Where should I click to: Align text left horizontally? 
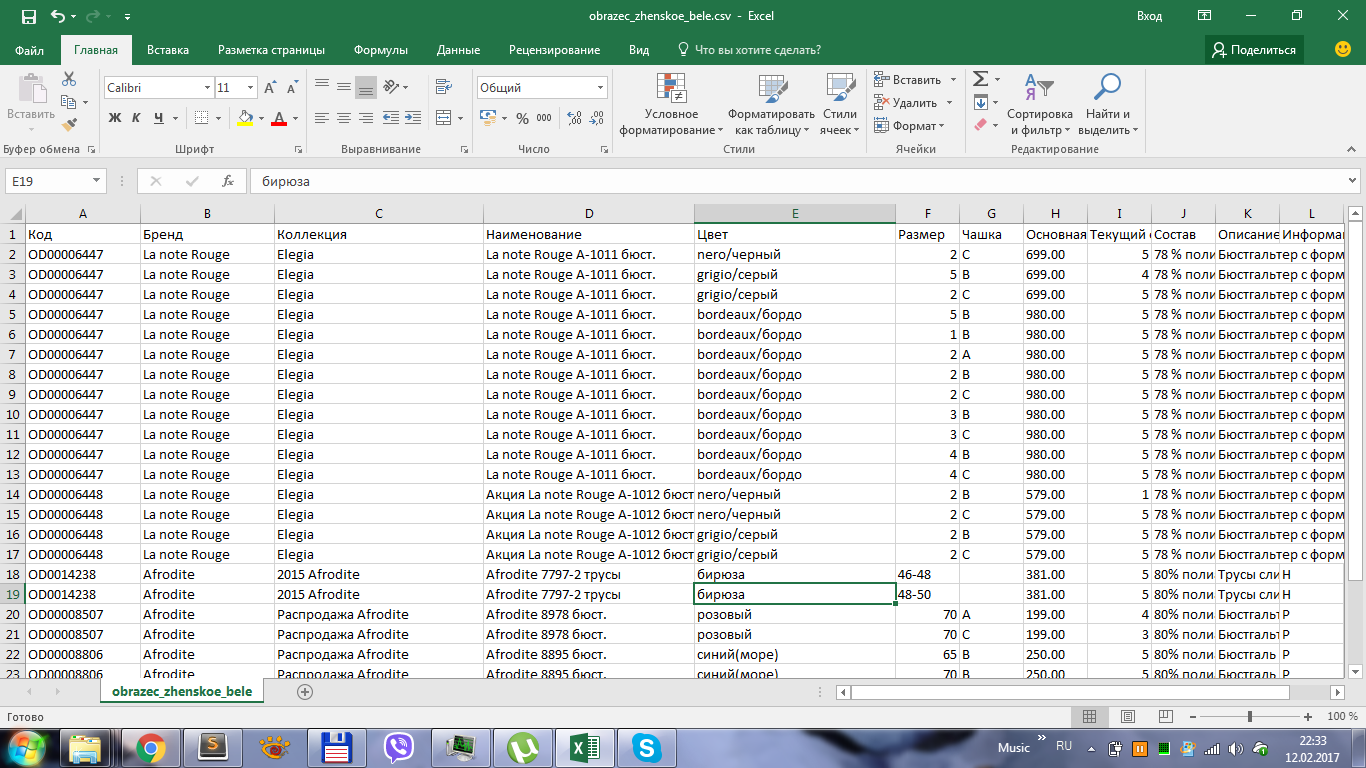322,118
